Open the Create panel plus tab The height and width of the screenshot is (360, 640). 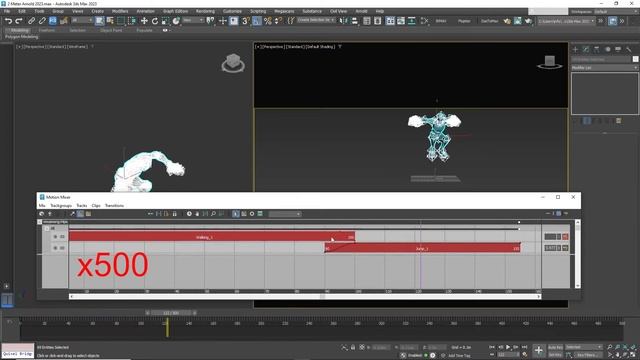576,49
